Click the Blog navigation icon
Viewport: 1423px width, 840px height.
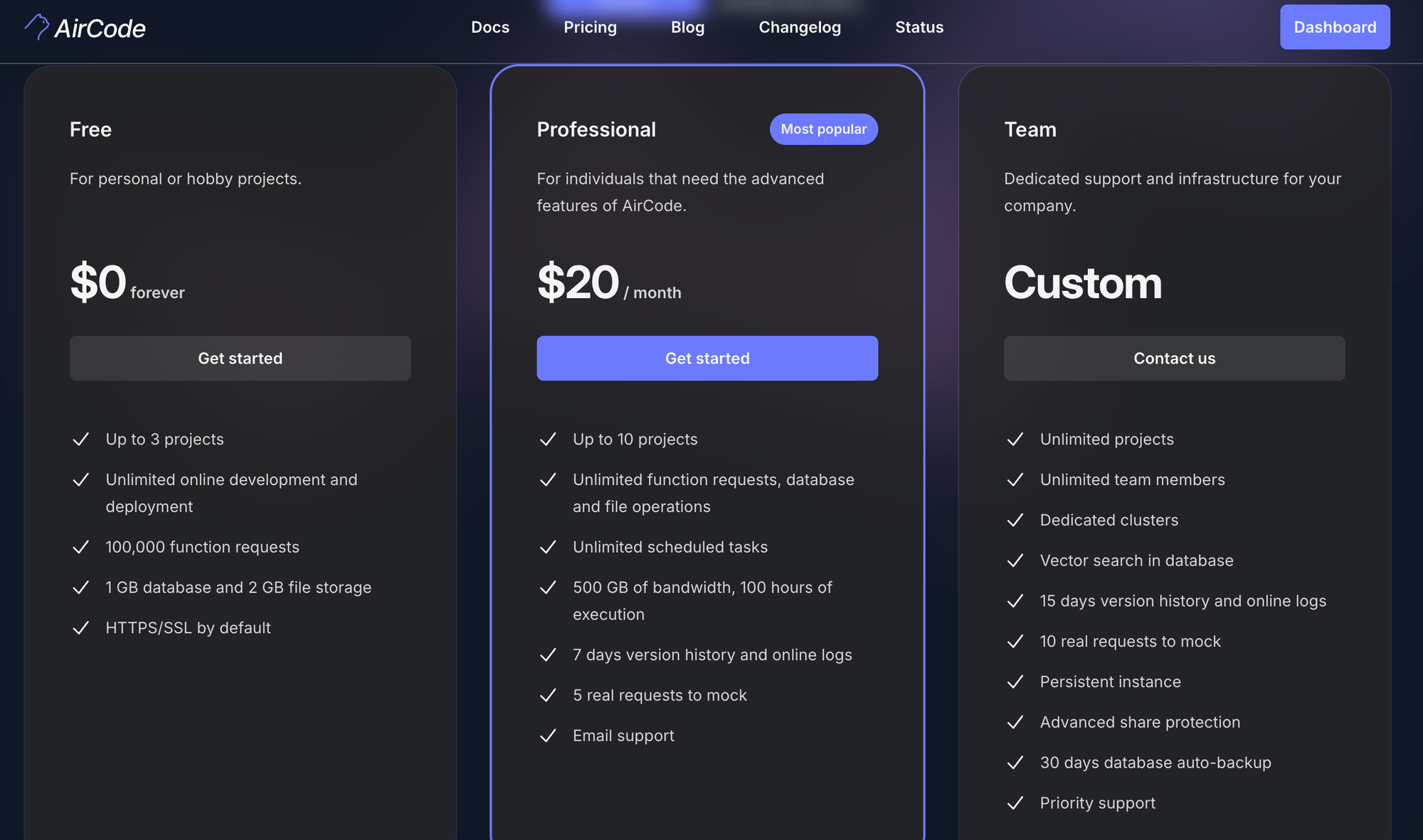pos(687,26)
